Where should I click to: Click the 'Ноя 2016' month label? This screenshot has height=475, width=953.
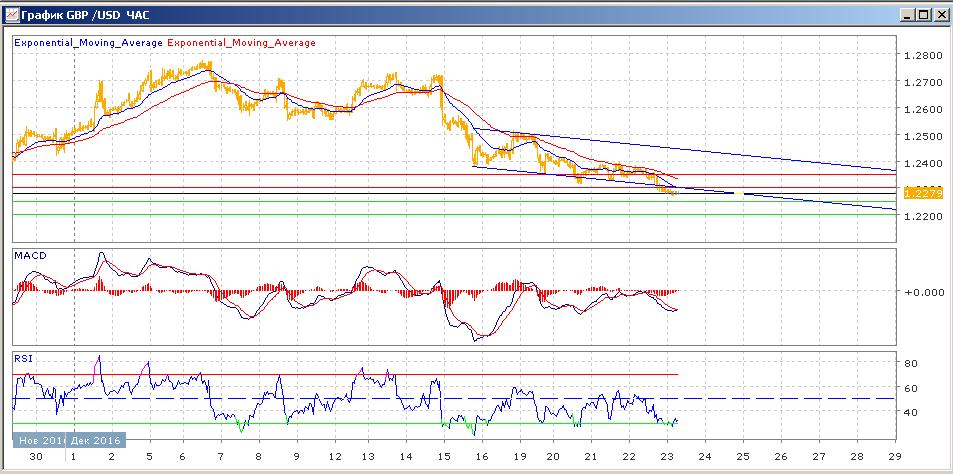click(x=40, y=440)
